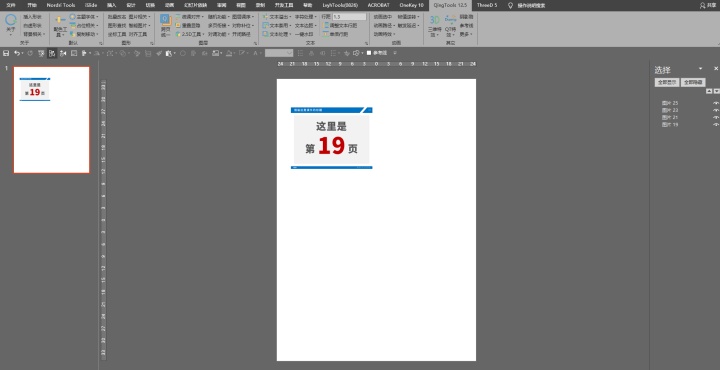Click the 微调对齐 fine-align icon
720x370 pixels.
click(x=178, y=17)
